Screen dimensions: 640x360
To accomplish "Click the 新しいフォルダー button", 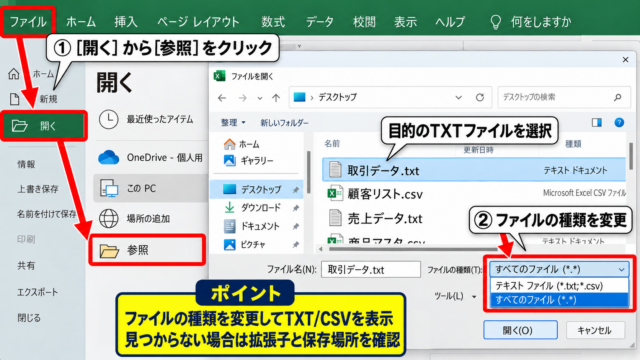I will click(284, 122).
